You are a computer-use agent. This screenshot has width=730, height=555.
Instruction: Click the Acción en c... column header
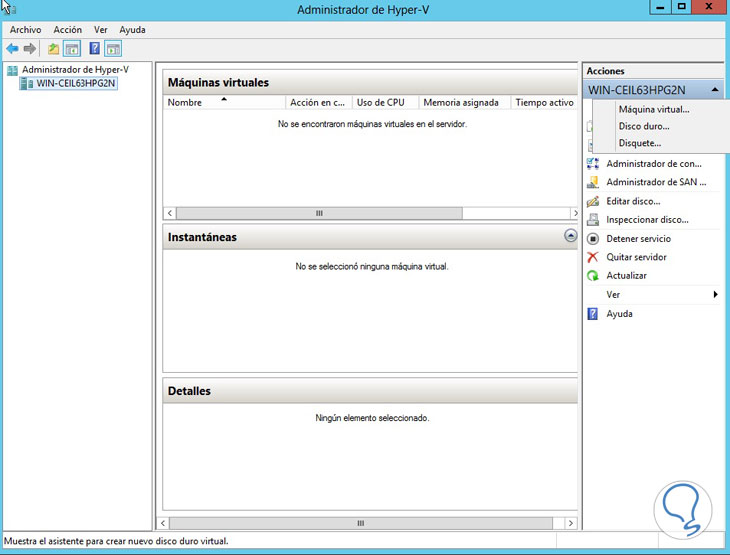[x=318, y=102]
